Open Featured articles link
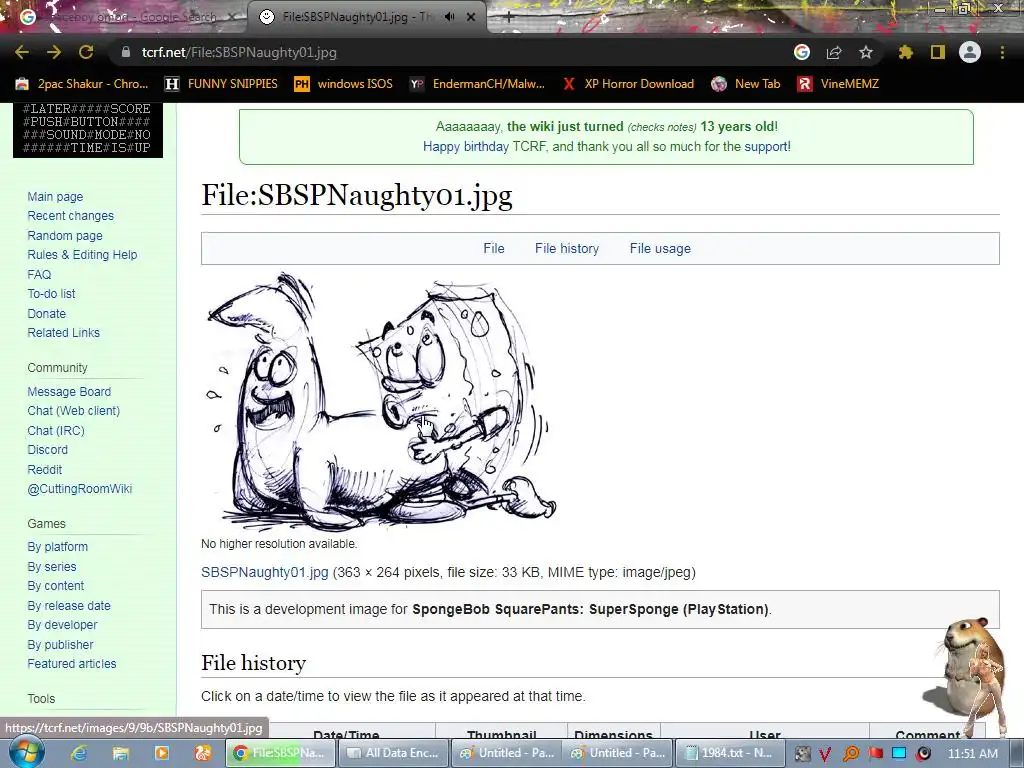Image resolution: width=1024 pixels, height=768 pixels. [72, 664]
